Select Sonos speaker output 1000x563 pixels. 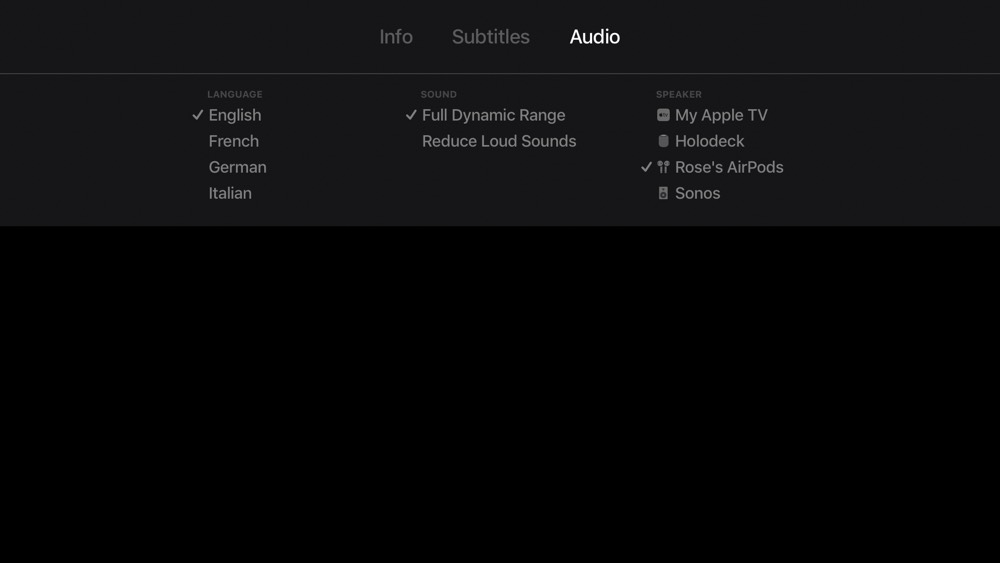pos(697,193)
